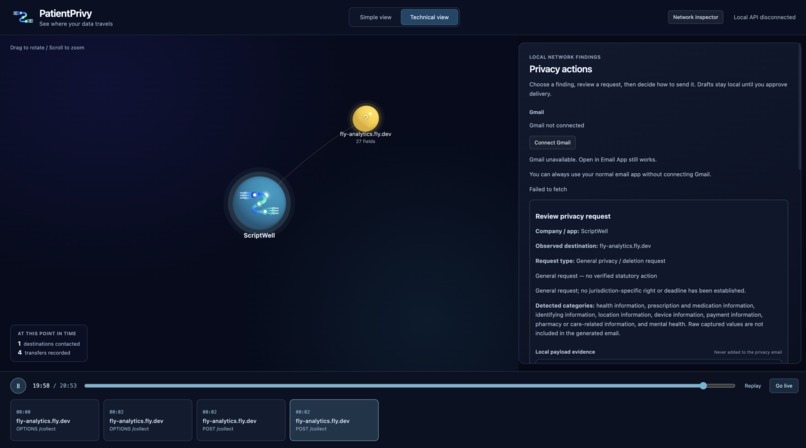Image resolution: width=806 pixels, height=448 pixels.
Task: Click the 'Drag to rotate / Scroll to zoom' hint
Action: tap(47, 47)
